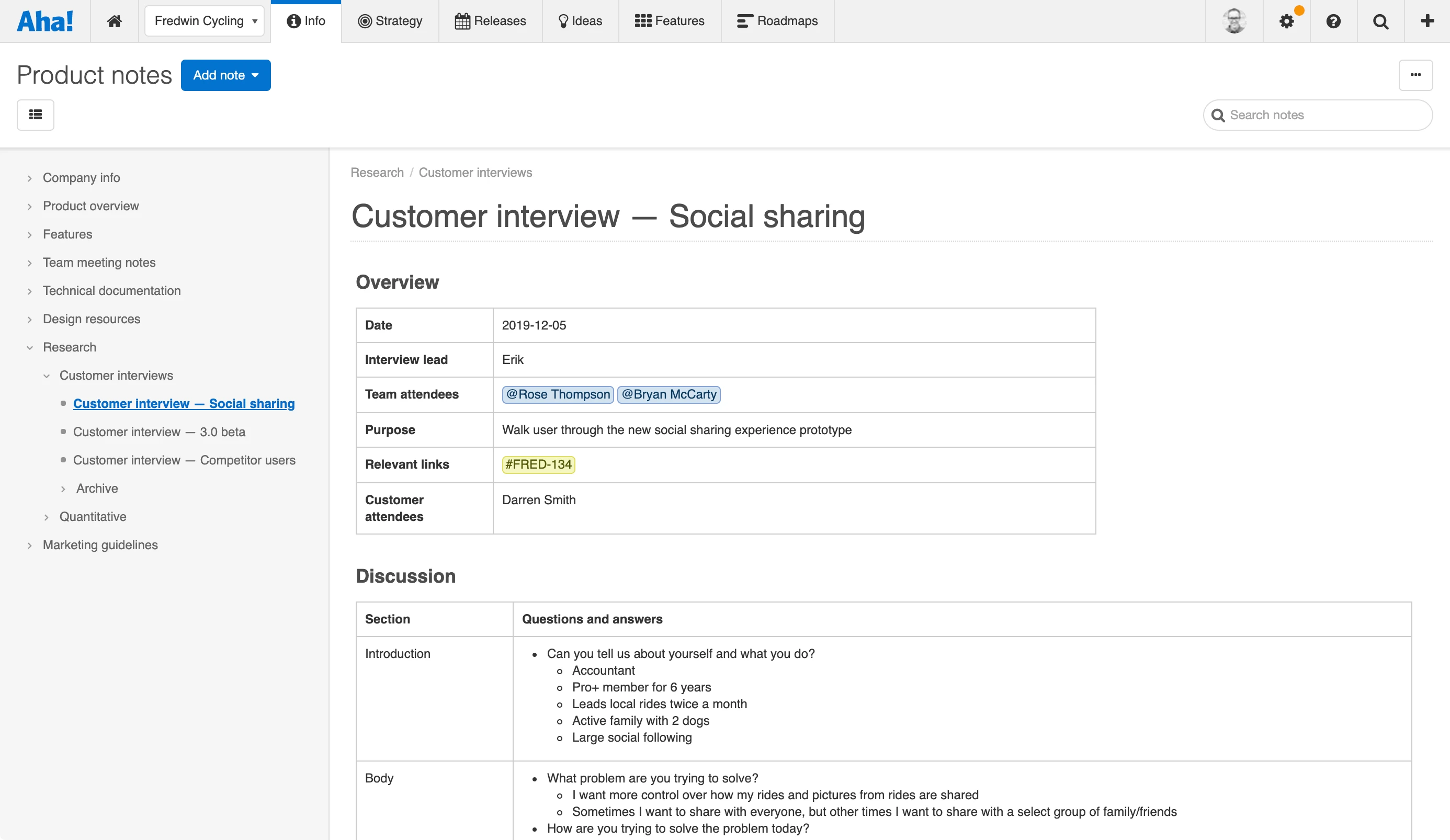Click the user avatar picture
This screenshot has height=840, width=1450.
[x=1233, y=21]
